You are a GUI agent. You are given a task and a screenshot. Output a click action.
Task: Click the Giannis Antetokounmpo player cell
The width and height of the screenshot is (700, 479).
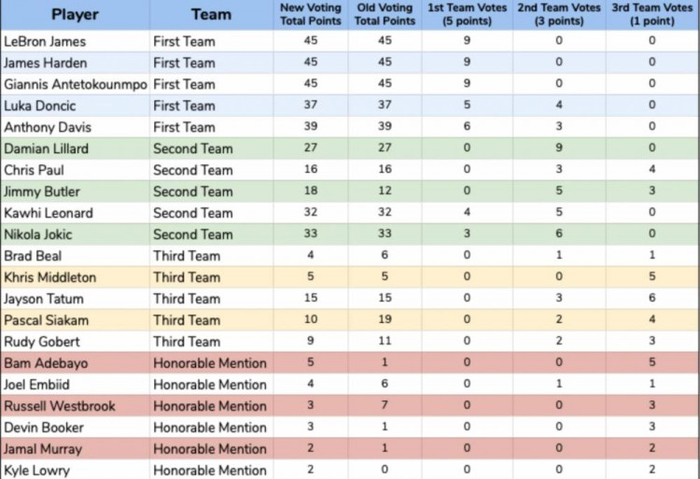[74, 85]
